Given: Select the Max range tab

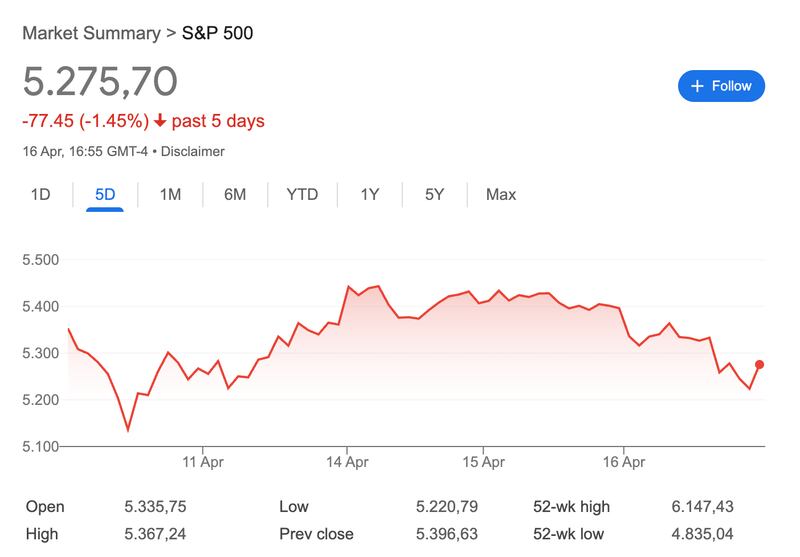Looking at the screenshot, I should (501, 194).
